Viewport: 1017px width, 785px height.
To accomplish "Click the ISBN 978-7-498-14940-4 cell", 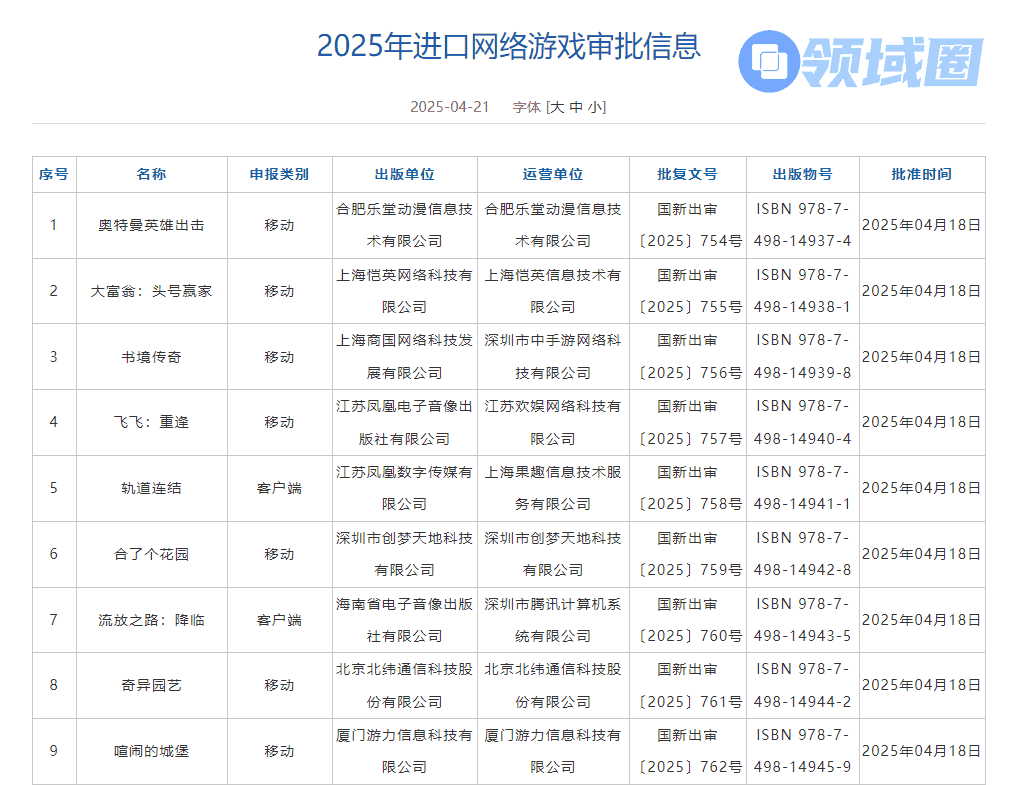I will coord(802,422).
